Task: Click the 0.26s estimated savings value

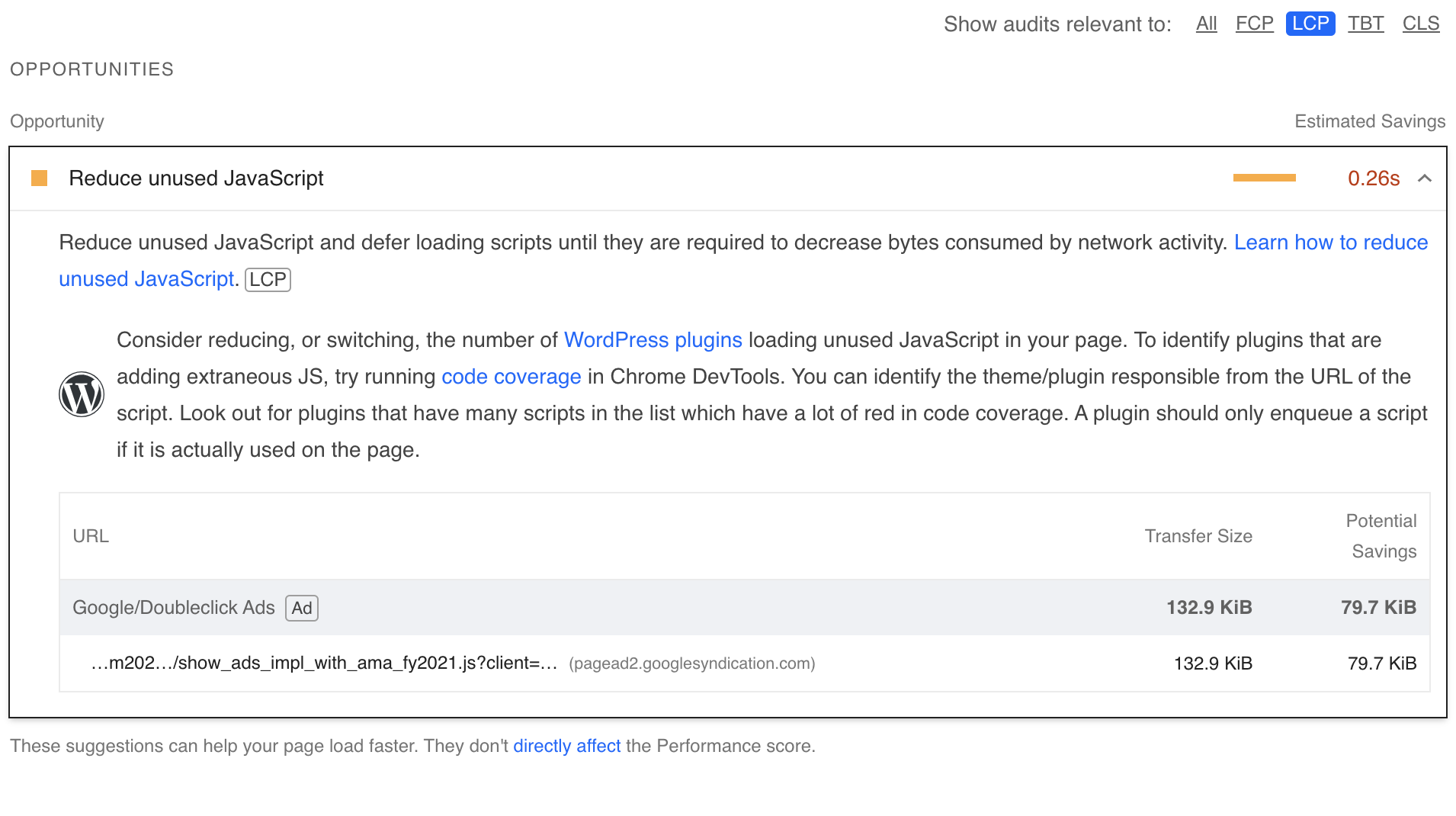Action: tap(1373, 178)
